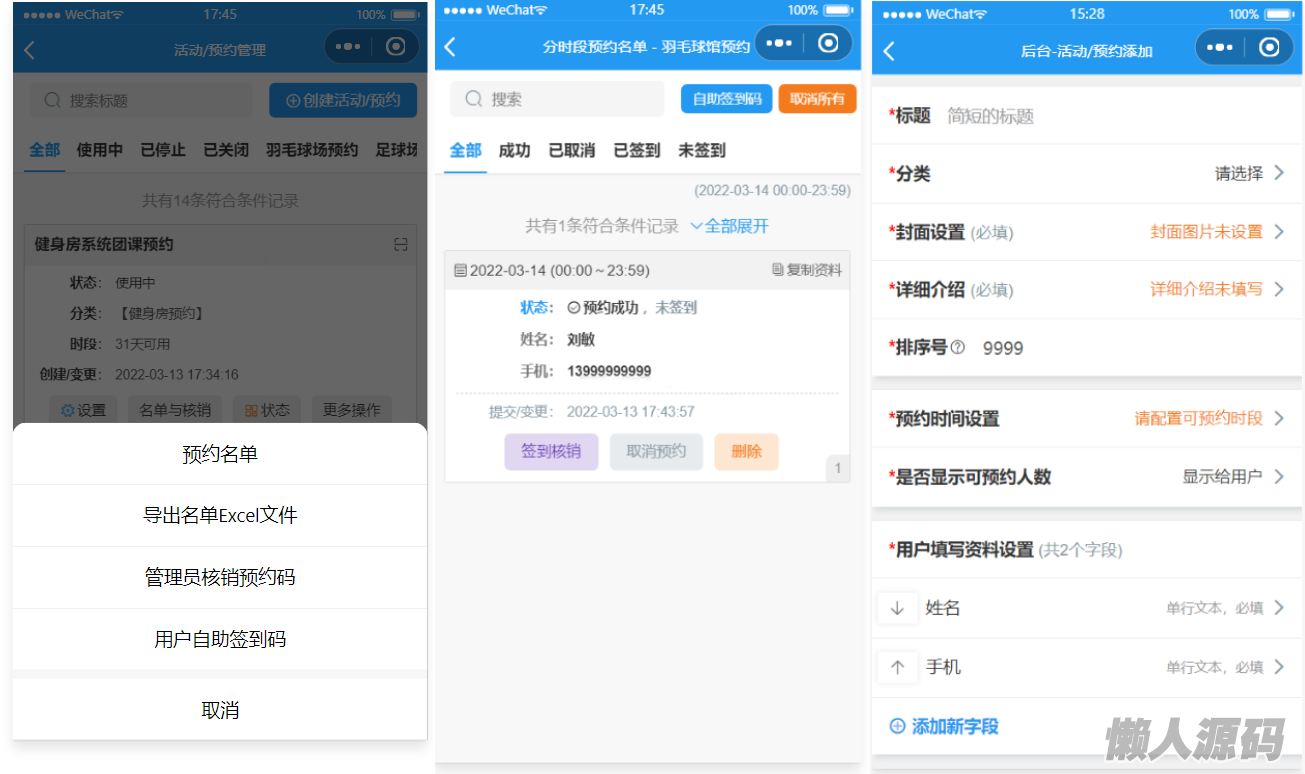Click the 自助签到码 button
This screenshot has height=774, width=1305.
coord(726,99)
